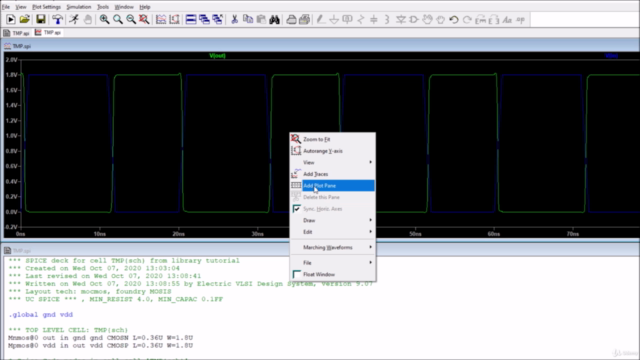This screenshot has width=640, height=360.
Task: Click the Halt simulation hand icon
Action: [x=88, y=19]
